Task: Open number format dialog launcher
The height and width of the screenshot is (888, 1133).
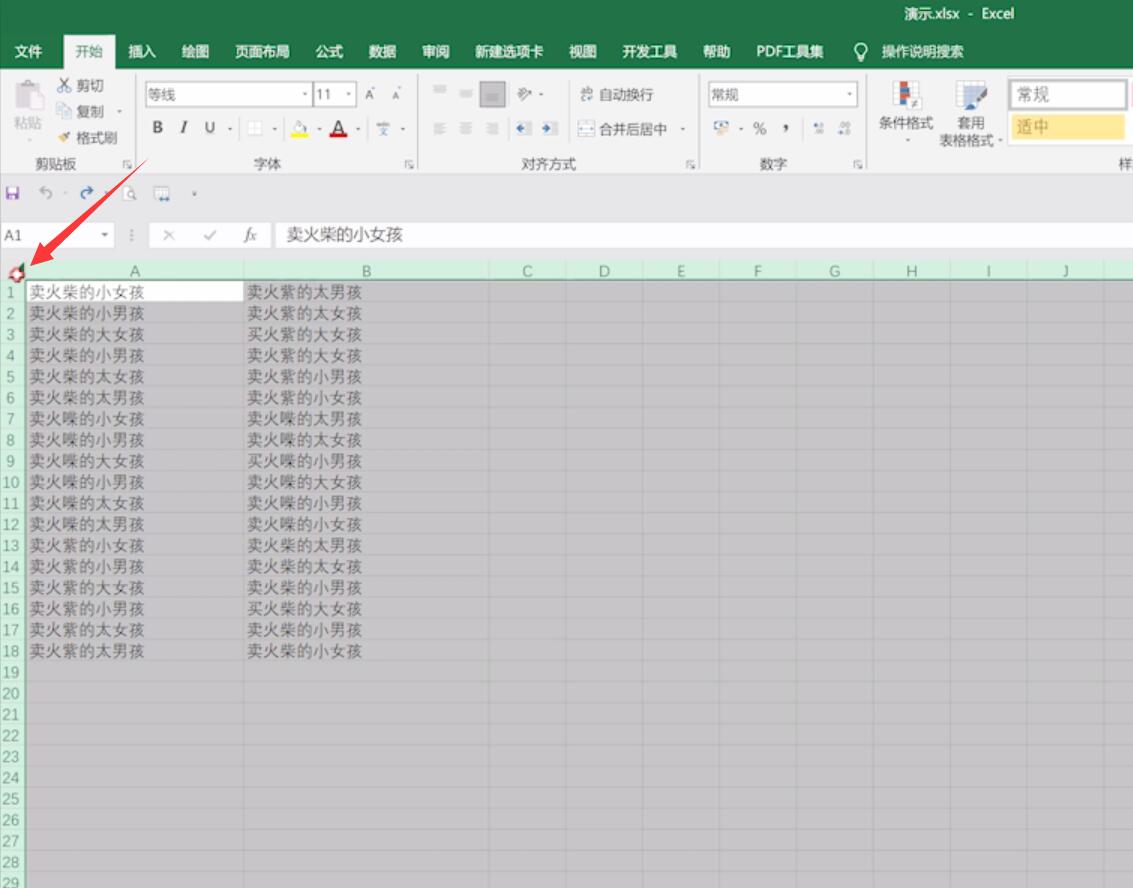Action: [857, 165]
